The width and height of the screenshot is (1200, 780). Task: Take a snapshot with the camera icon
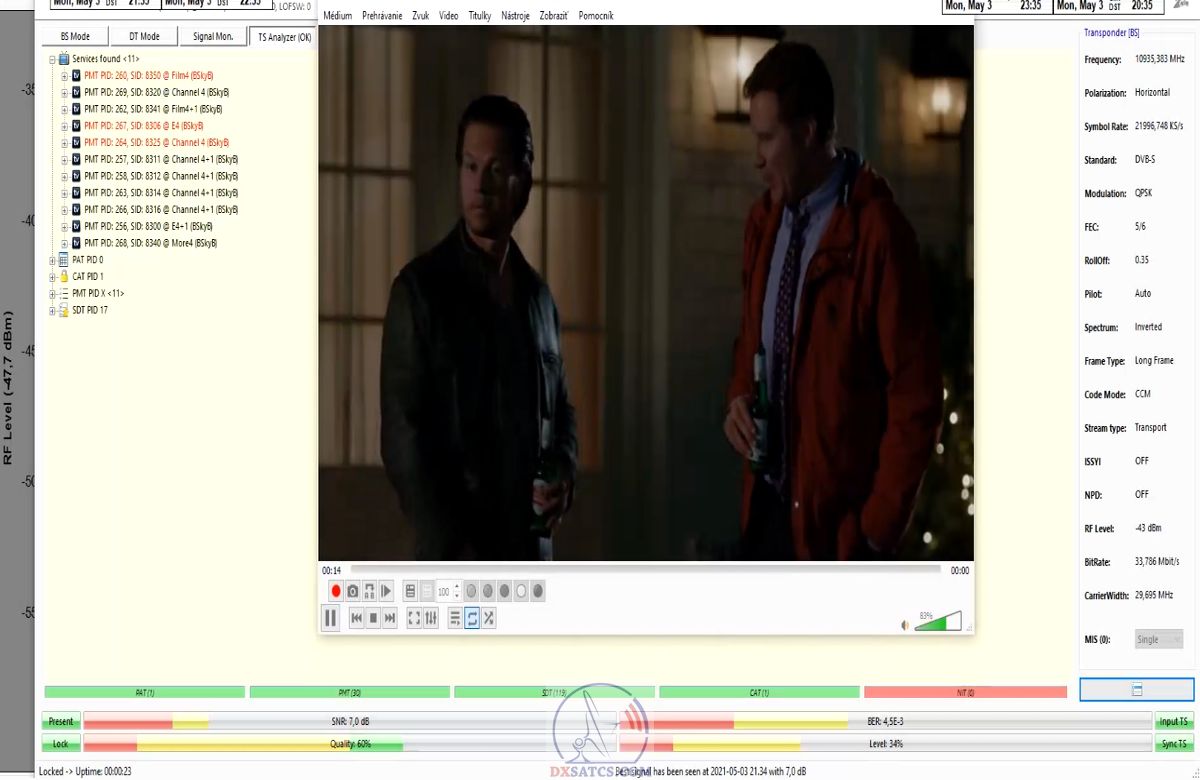353,591
